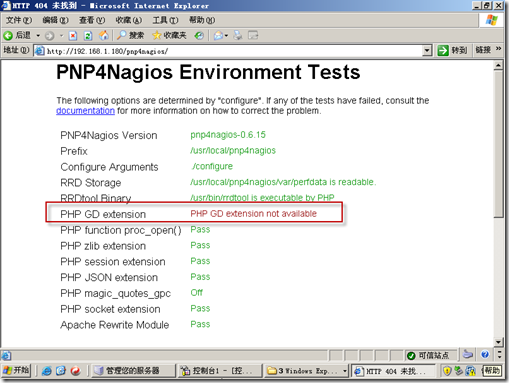This screenshot has height=383, width=509.
Task: Switch to HTTP 404 未找到 taskbar button
Action: click(393, 371)
